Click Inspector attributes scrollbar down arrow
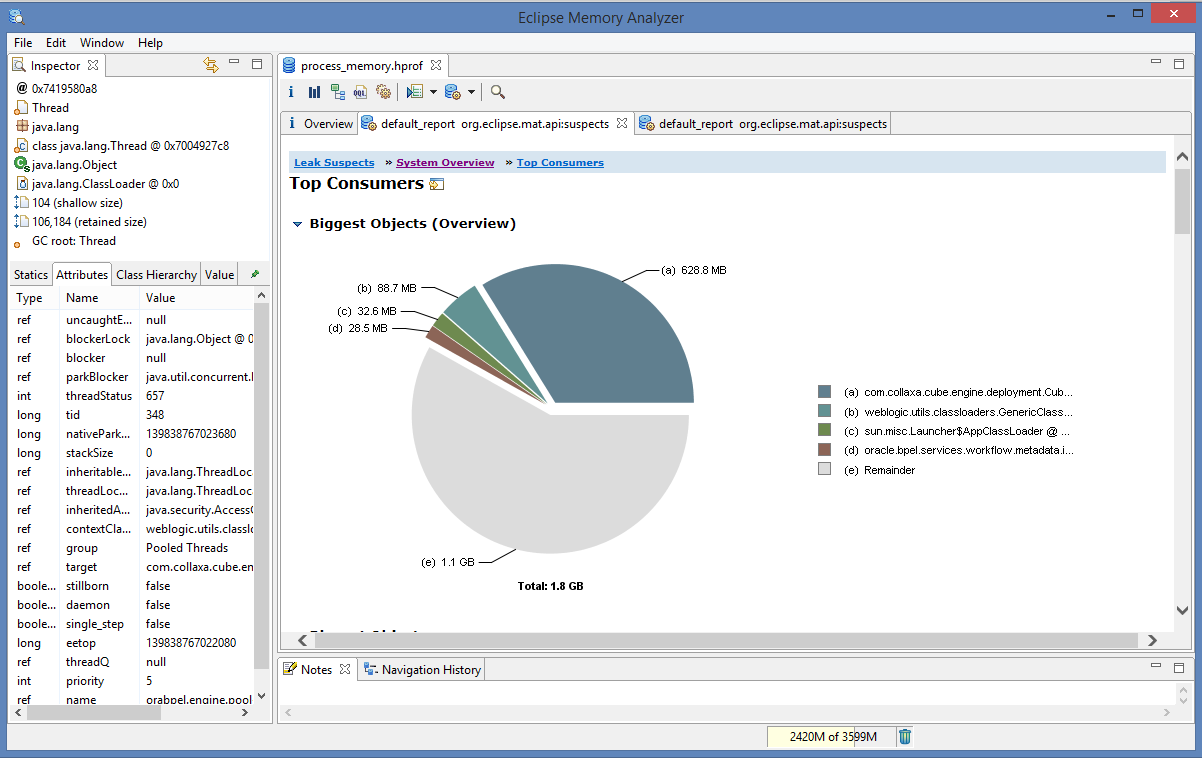This screenshot has width=1202, height=758. (x=262, y=696)
